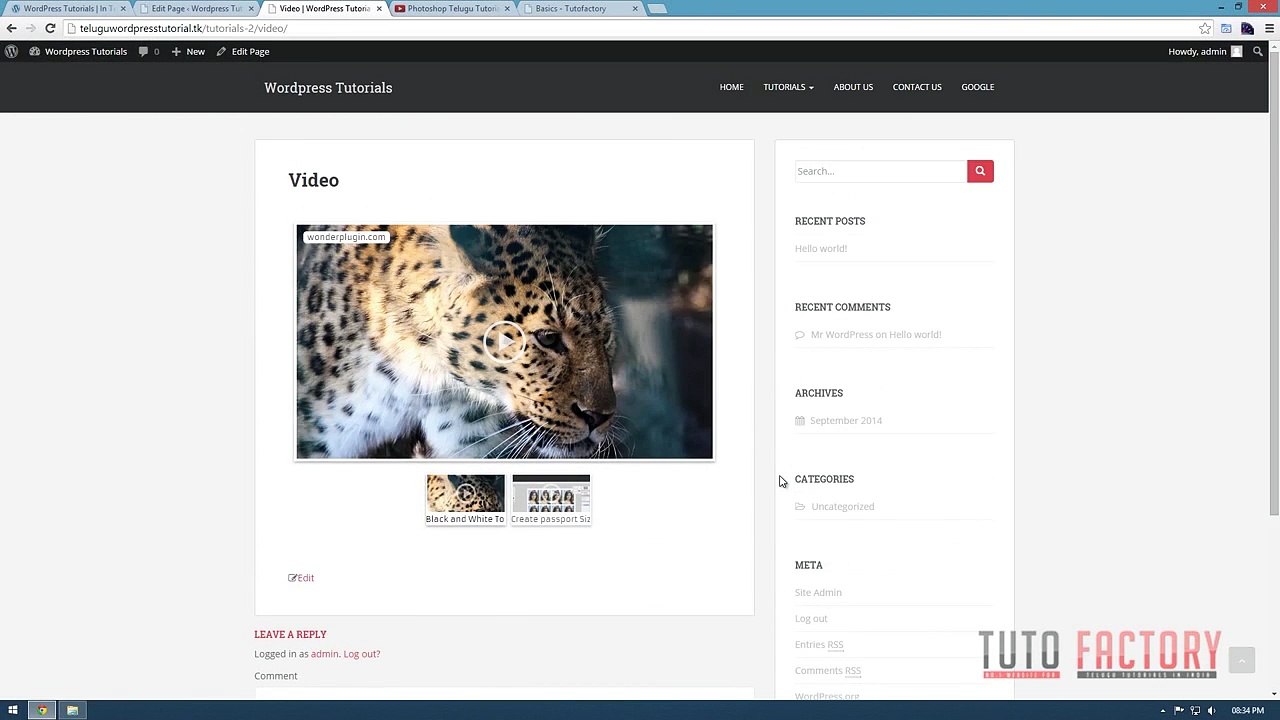Click the red search submit button
The image size is (1280, 720).
[980, 171]
